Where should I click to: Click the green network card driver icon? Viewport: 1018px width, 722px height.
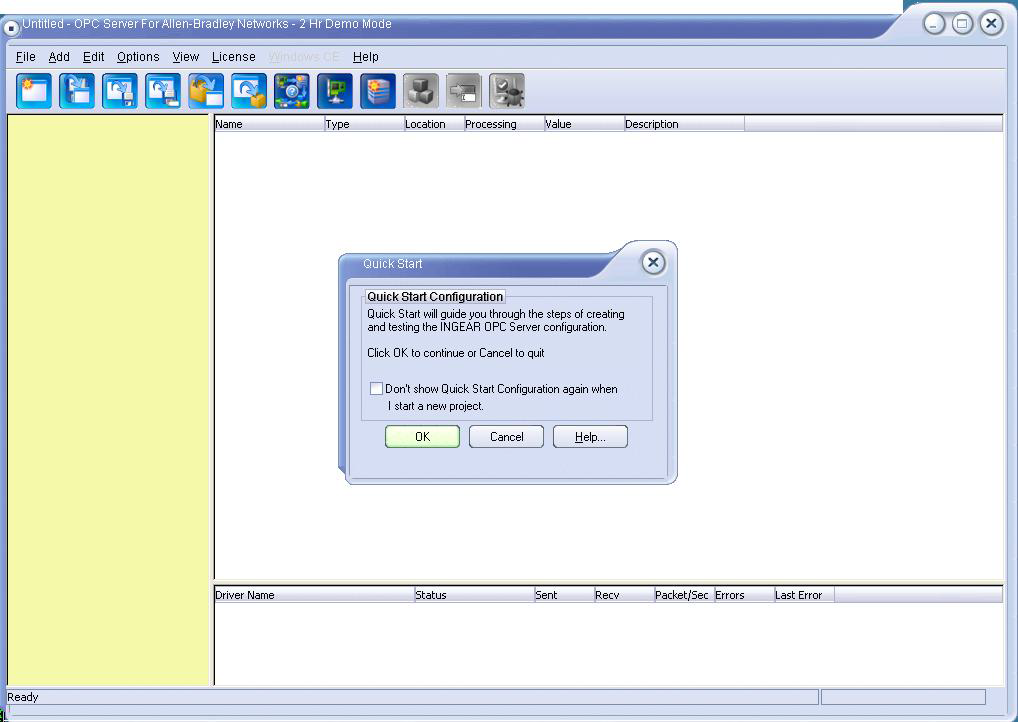[x=335, y=91]
